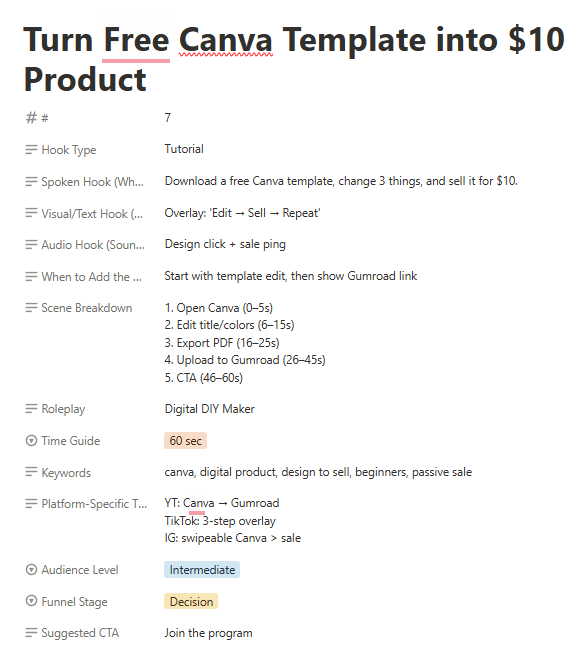Screen dimensions: 578x646
Task: Click the Roleplay property icon
Action: pos(31,409)
